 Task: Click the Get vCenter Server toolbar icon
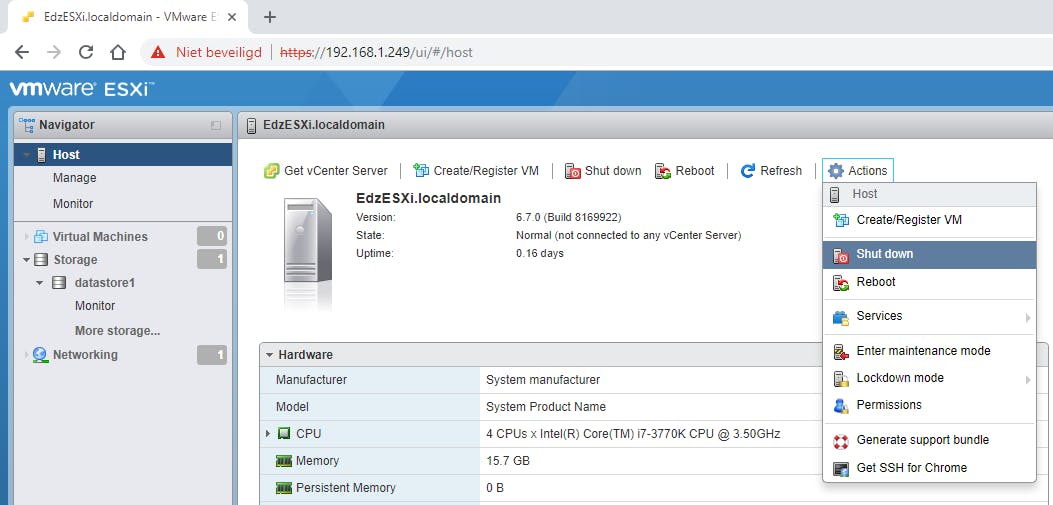pyautogui.click(x=271, y=171)
